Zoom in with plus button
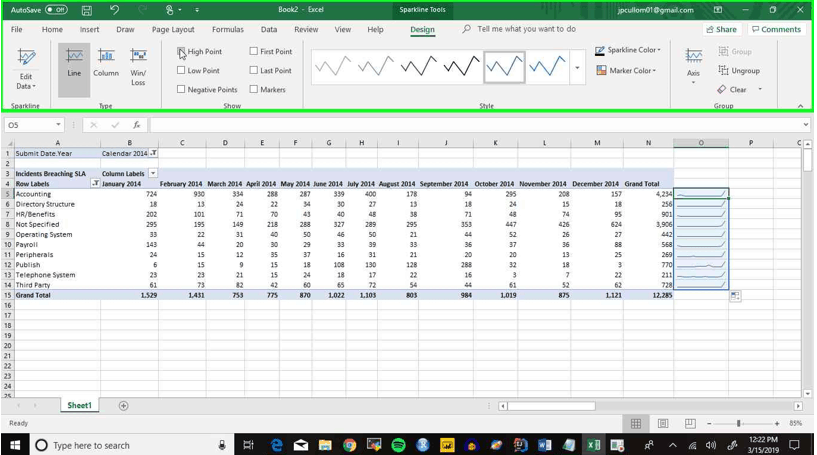Viewport: 817px width, 455px height. click(777, 424)
